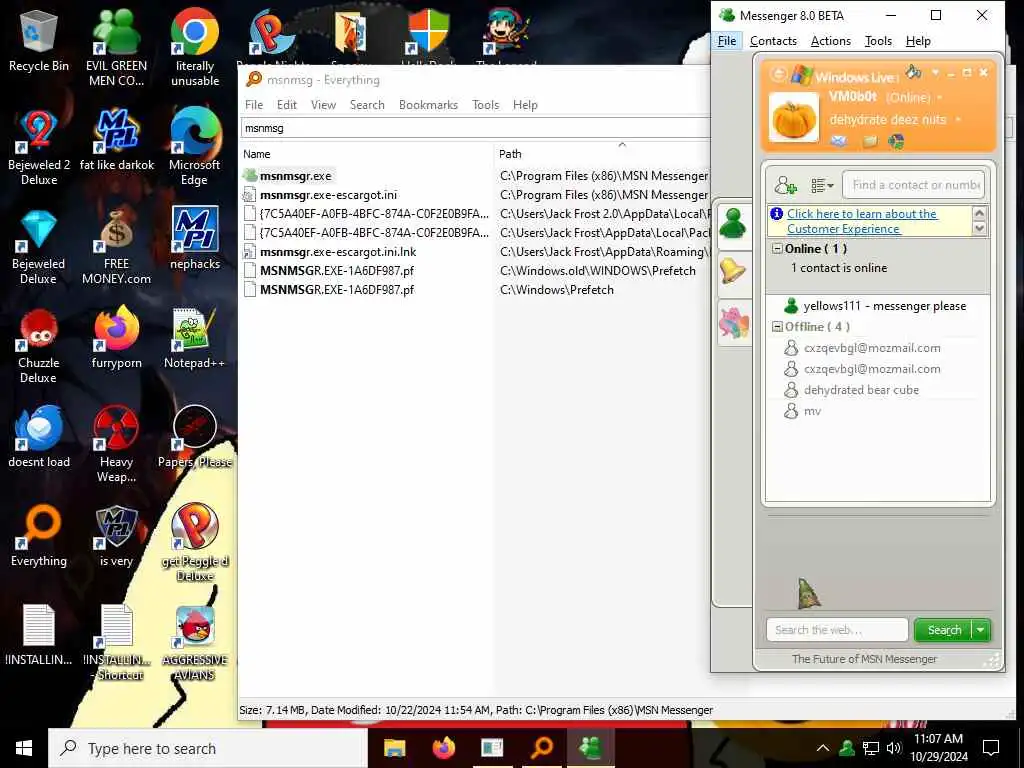
Task: Select the colorful butterfly tab in Messenger
Action: 733,323
